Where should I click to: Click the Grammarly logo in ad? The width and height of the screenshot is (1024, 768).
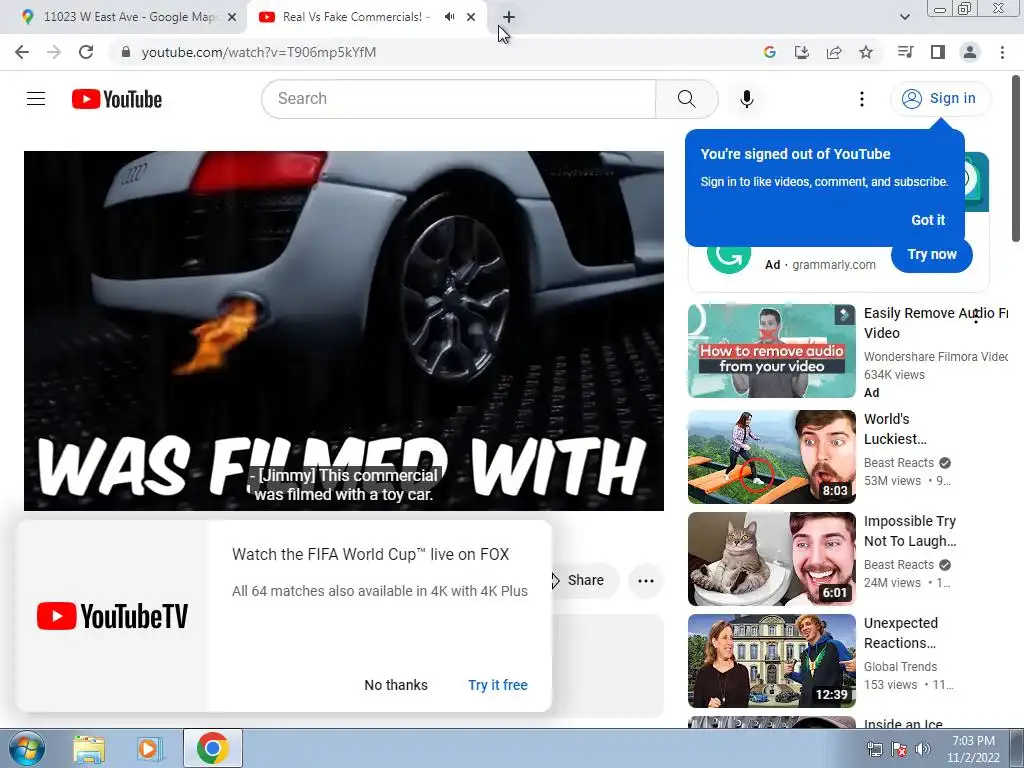pyautogui.click(x=729, y=257)
